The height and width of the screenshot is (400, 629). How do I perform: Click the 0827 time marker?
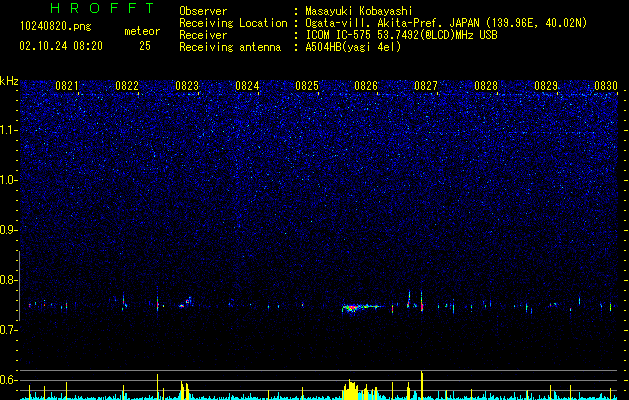(426, 86)
